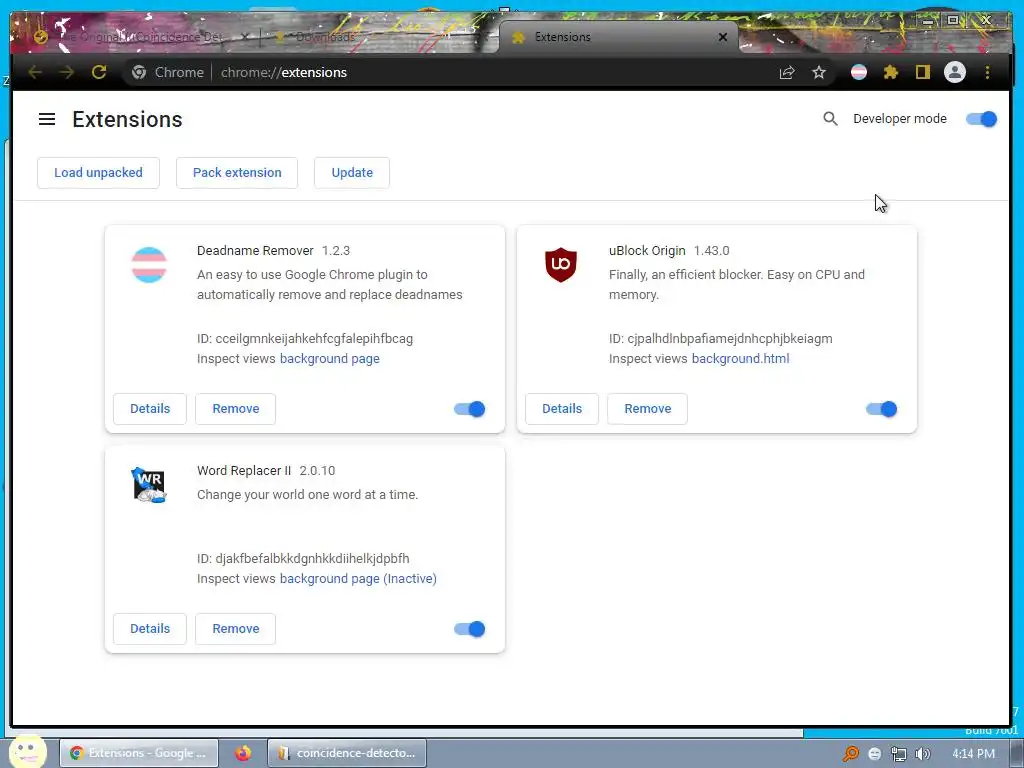Disable the Word Replacer II toggle
This screenshot has width=1024, height=768.
[470, 629]
